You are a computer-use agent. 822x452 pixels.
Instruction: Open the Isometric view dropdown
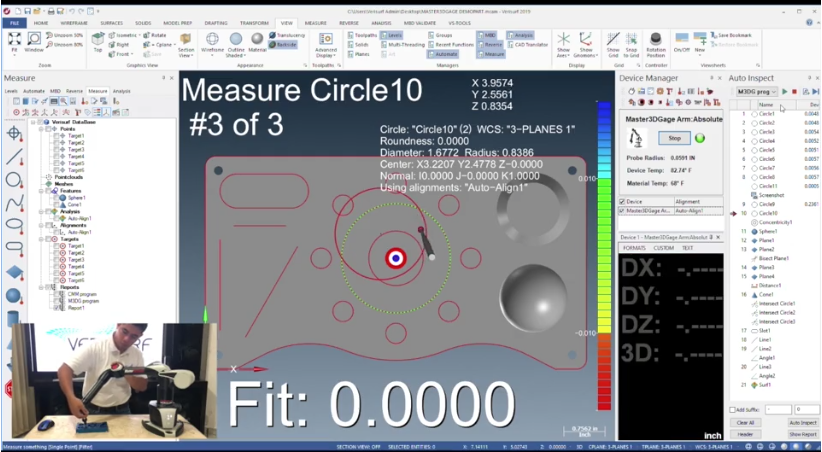[x=124, y=35]
